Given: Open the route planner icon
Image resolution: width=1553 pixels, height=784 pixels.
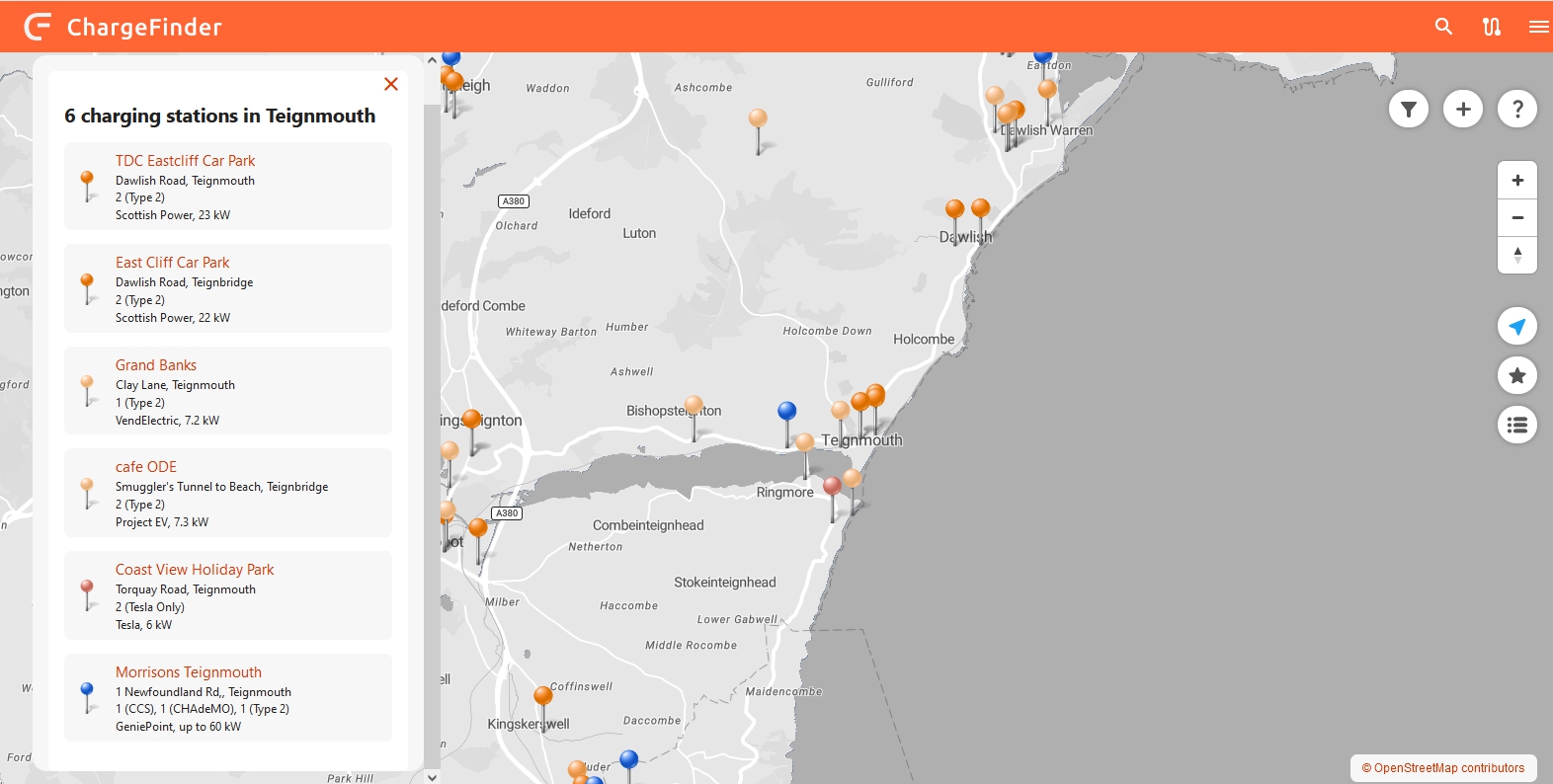Looking at the screenshot, I should point(1492,27).
